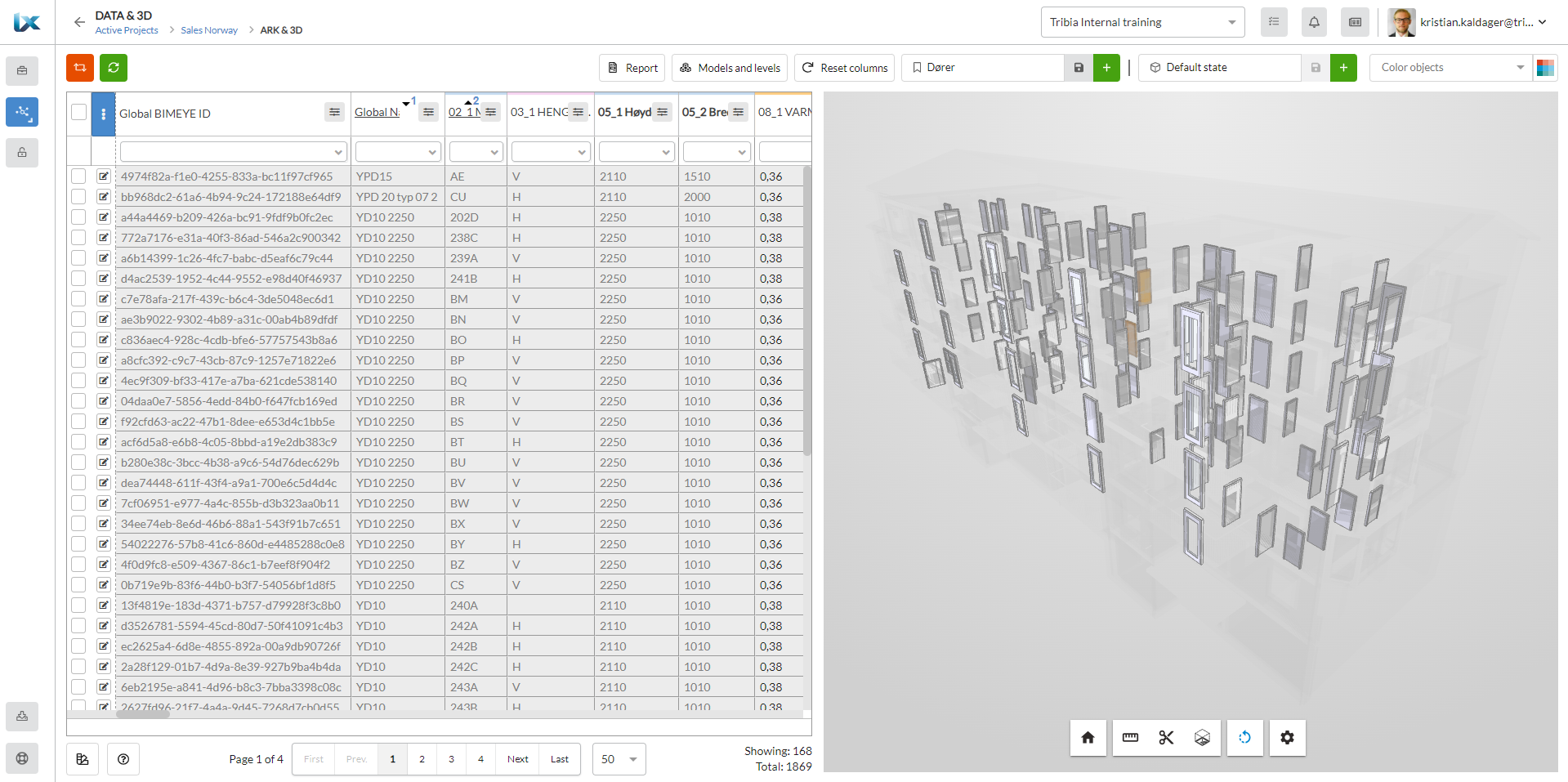Click the Global BIMEYE ID filter field
The image size is (1568, 782).
point(233,152)
